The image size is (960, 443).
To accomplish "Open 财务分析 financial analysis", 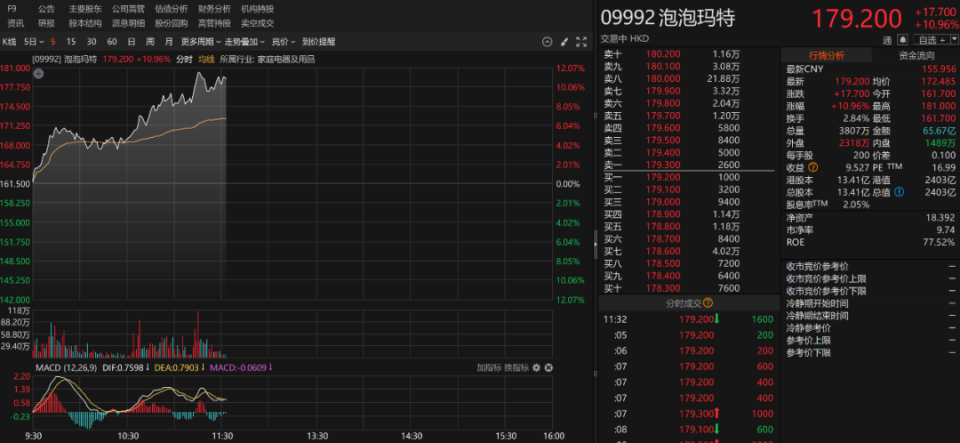I will (214, 9).
